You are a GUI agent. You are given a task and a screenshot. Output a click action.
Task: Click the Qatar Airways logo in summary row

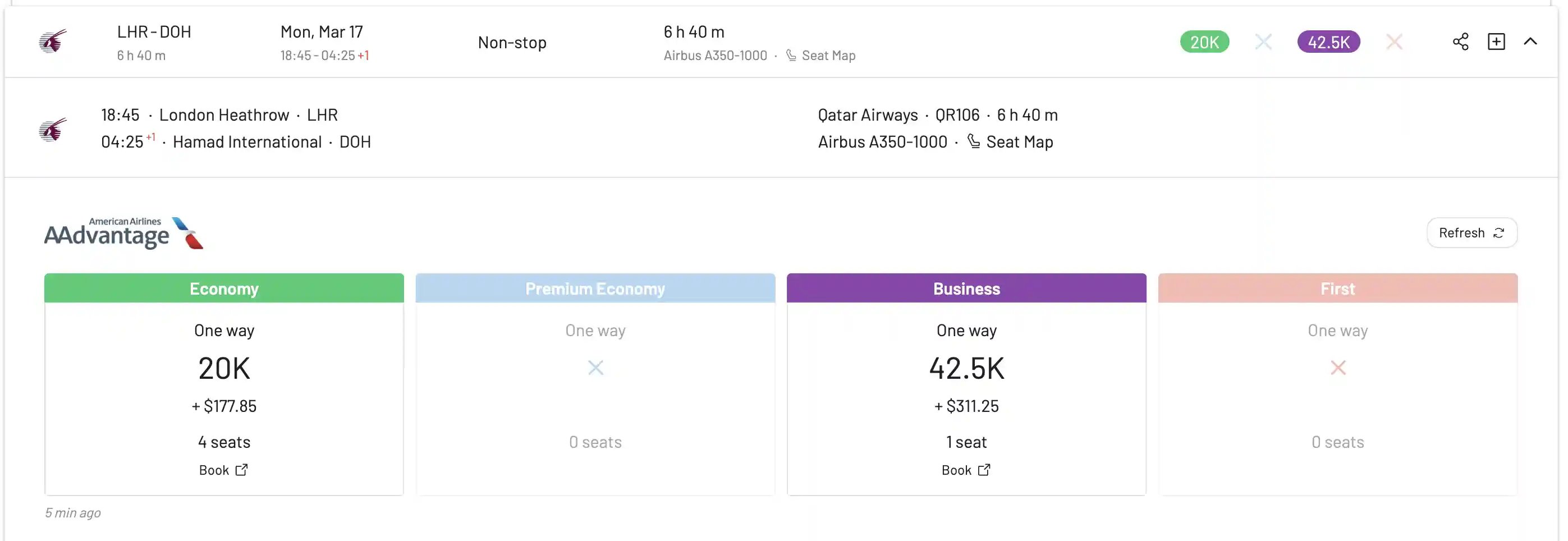point(53,42)
